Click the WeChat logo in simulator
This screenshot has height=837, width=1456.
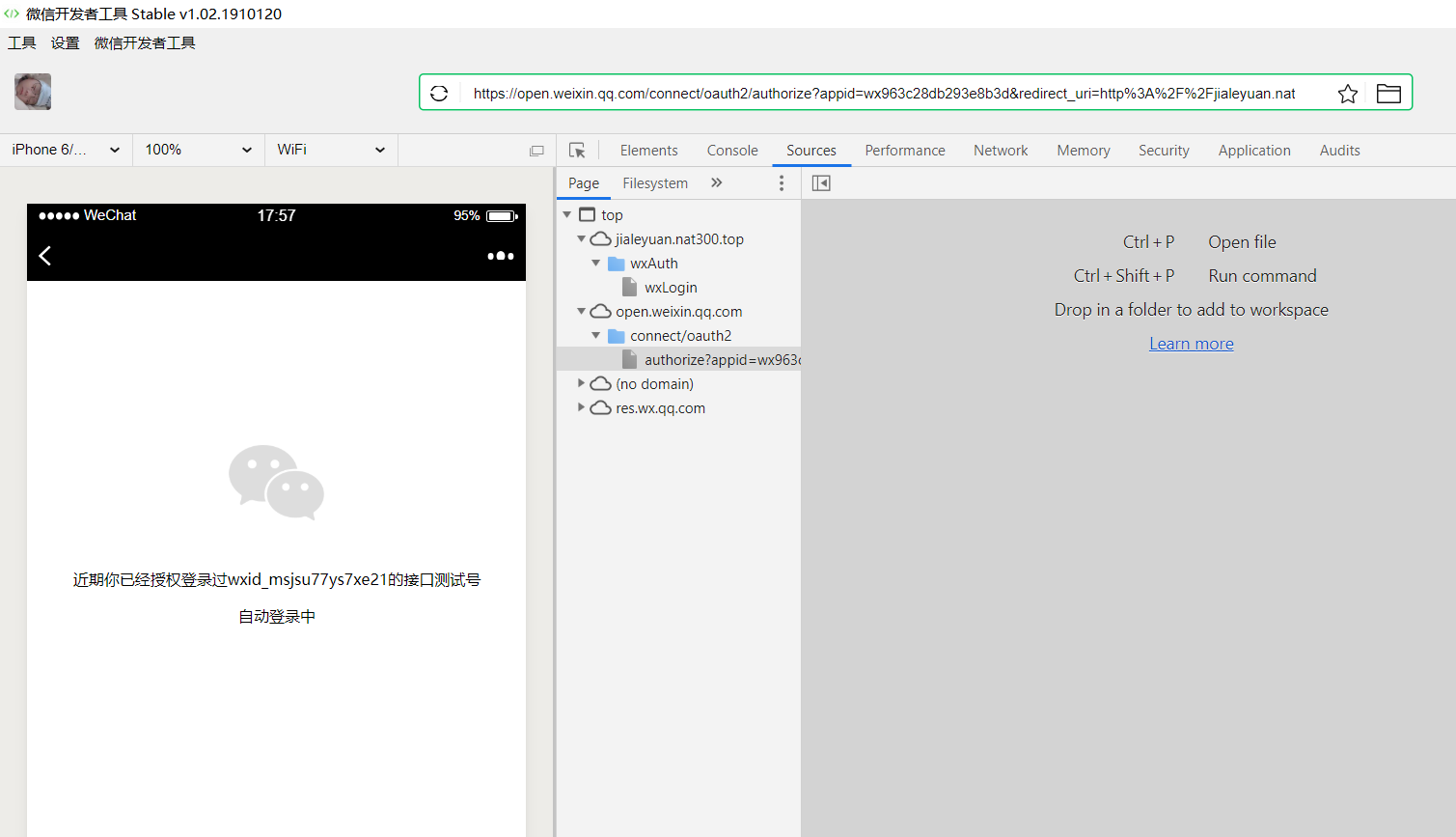[276, 482]
